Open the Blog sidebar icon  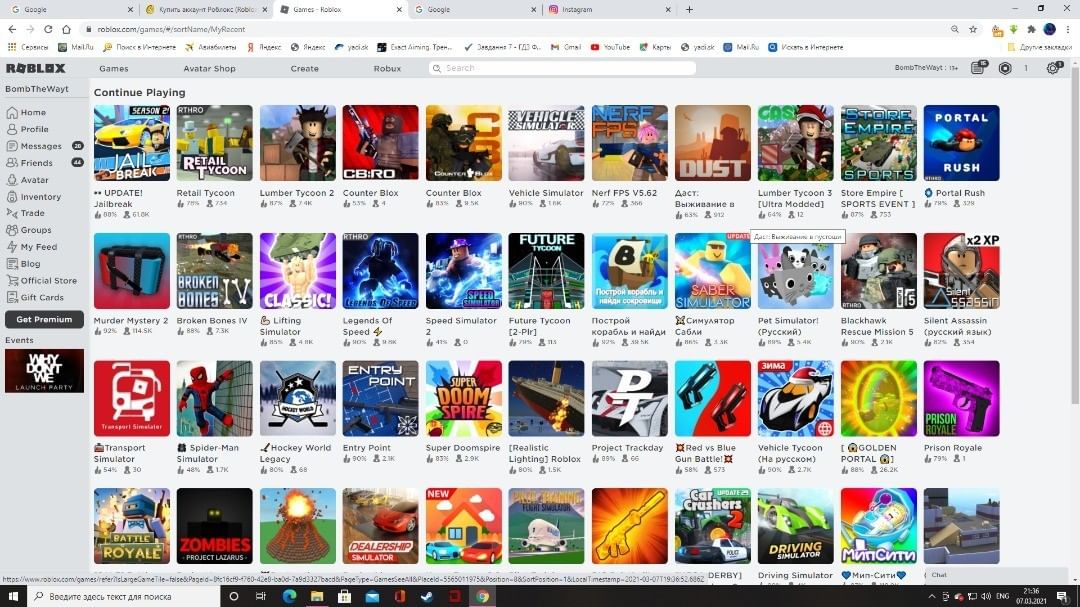(12, 263)
